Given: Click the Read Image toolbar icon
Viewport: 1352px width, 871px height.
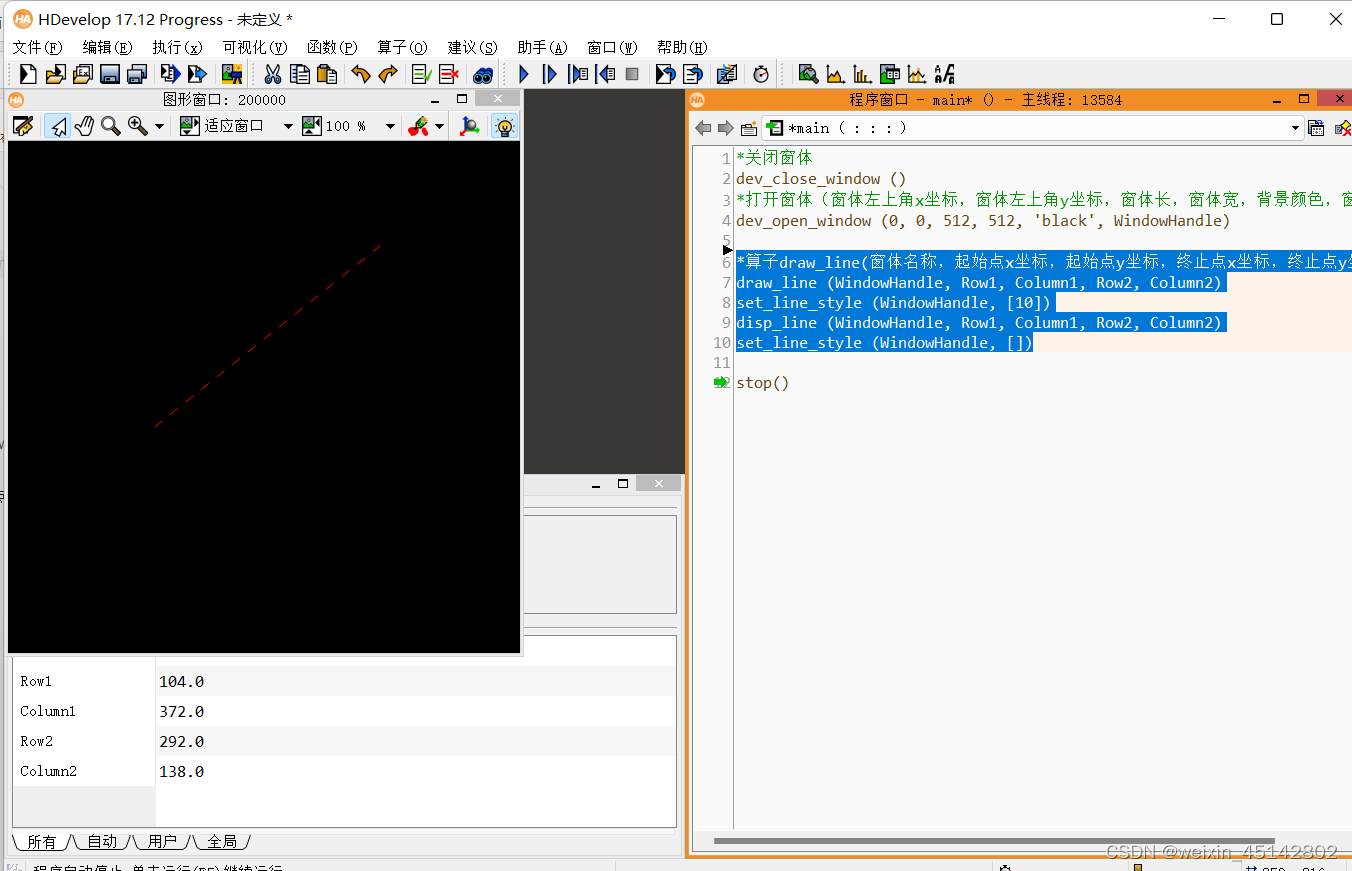Looking at the screenshot, I should coord(232,74).
